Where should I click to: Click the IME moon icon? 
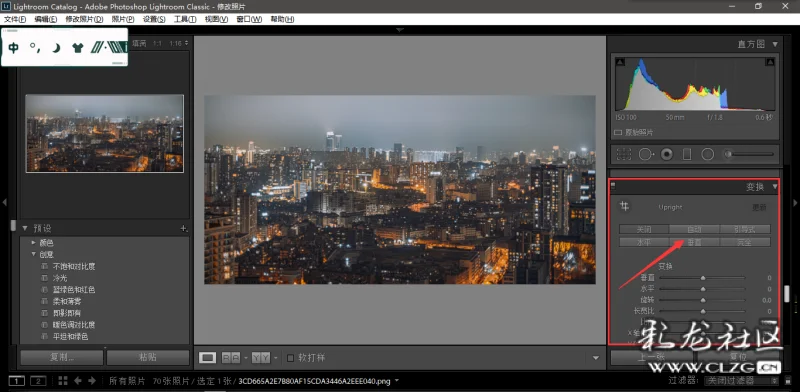57,48
